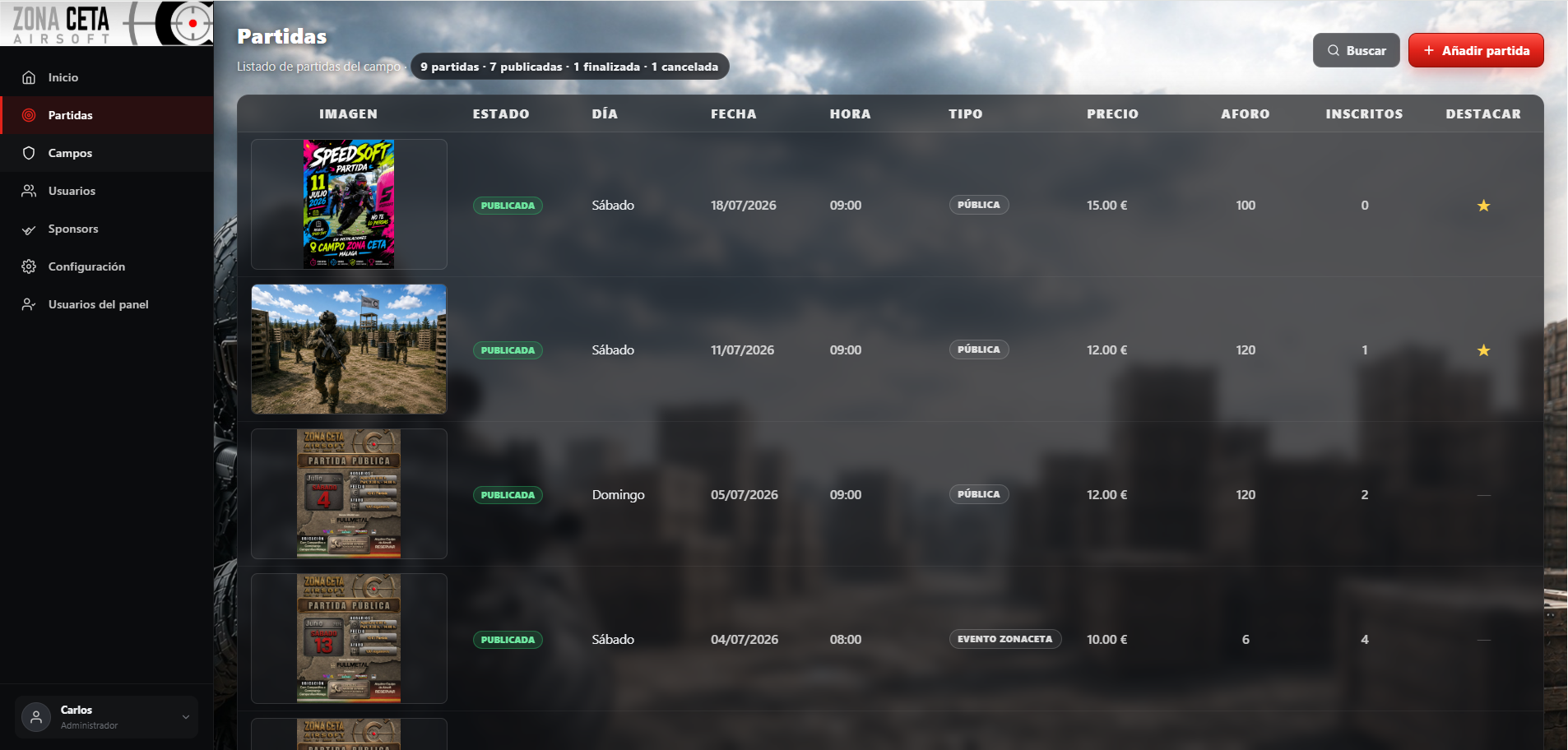Click the Buscar button
The height and width of the screenshot is (750, 1568).
tap(1356, 50)
